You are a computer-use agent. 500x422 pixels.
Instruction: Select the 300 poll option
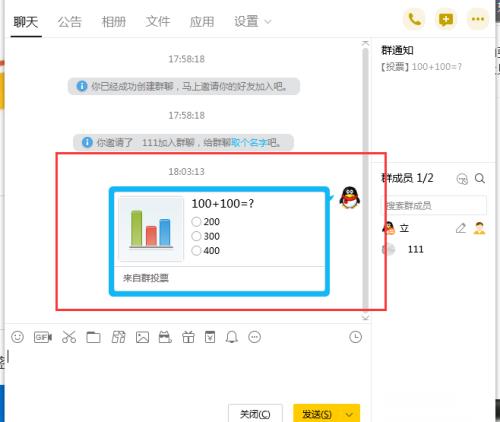[206, 236]
